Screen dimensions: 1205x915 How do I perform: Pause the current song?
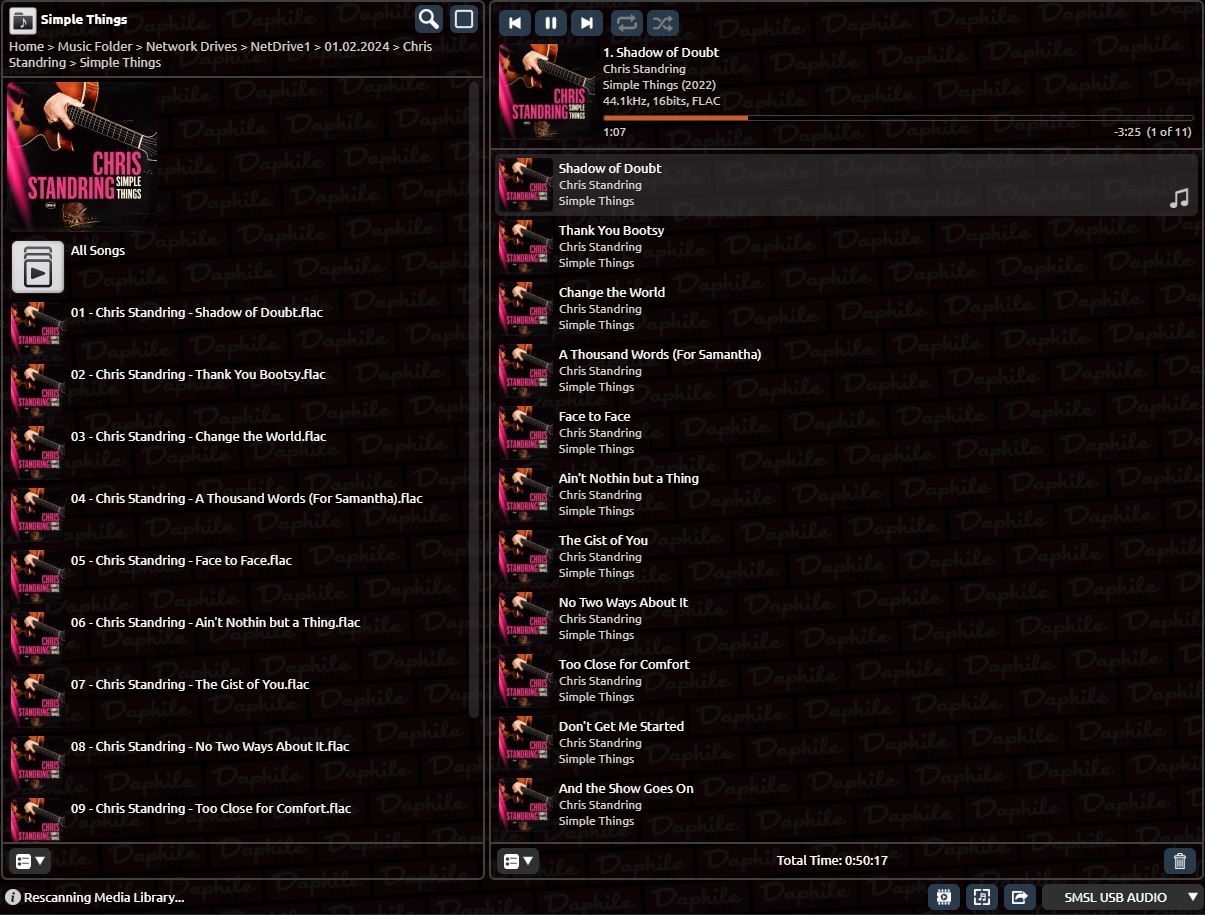tap(551, 23)
